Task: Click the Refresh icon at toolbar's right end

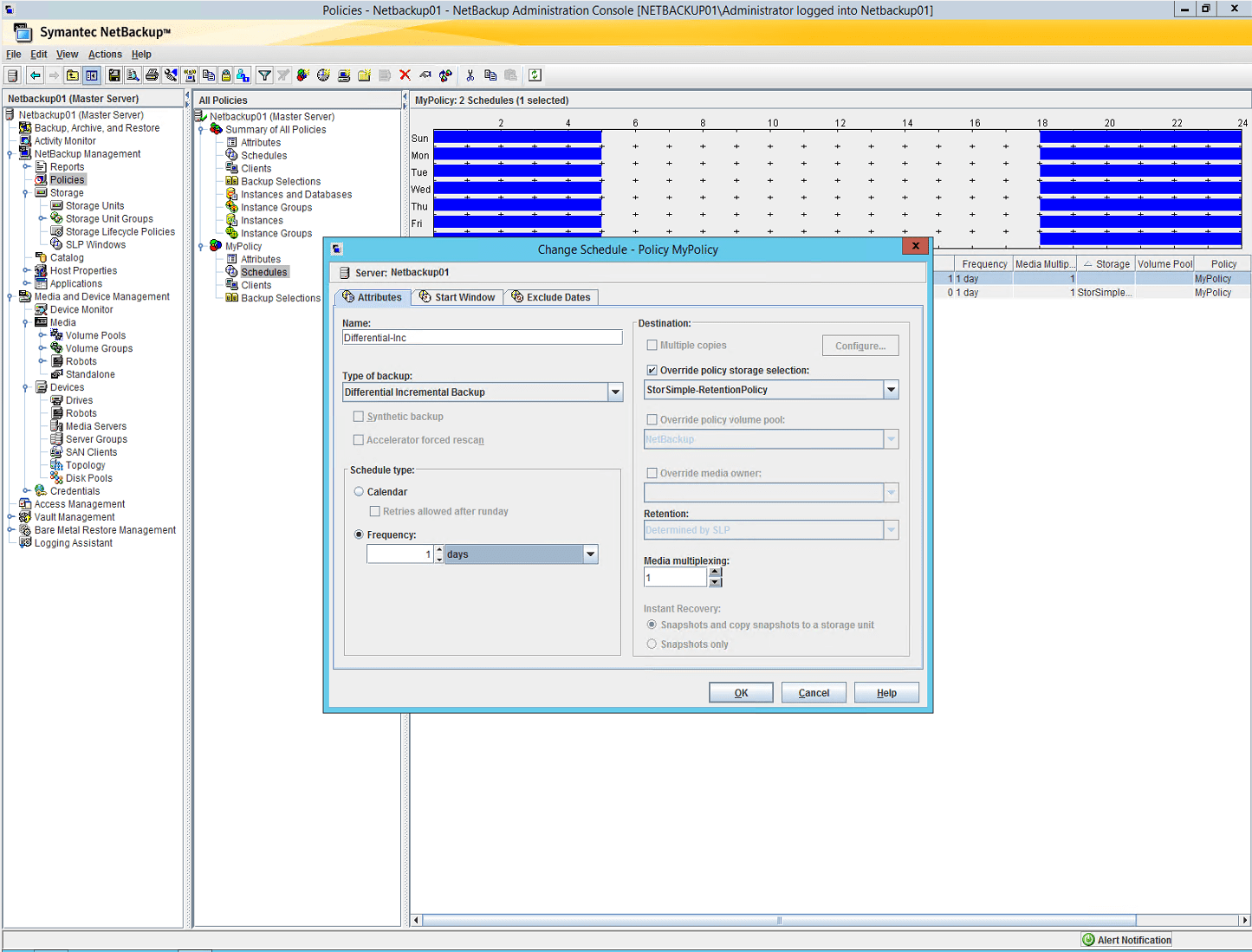Action: point(535,75)
